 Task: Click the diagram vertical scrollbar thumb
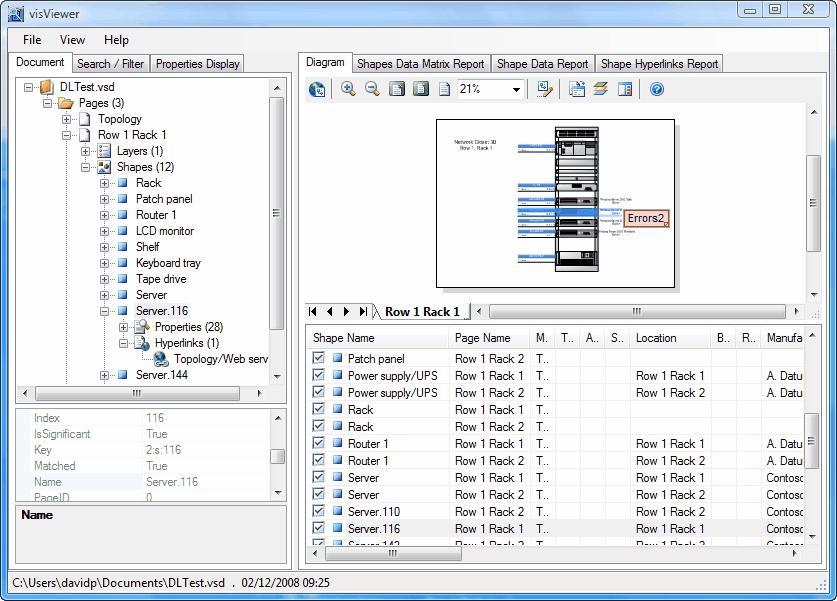813,203
